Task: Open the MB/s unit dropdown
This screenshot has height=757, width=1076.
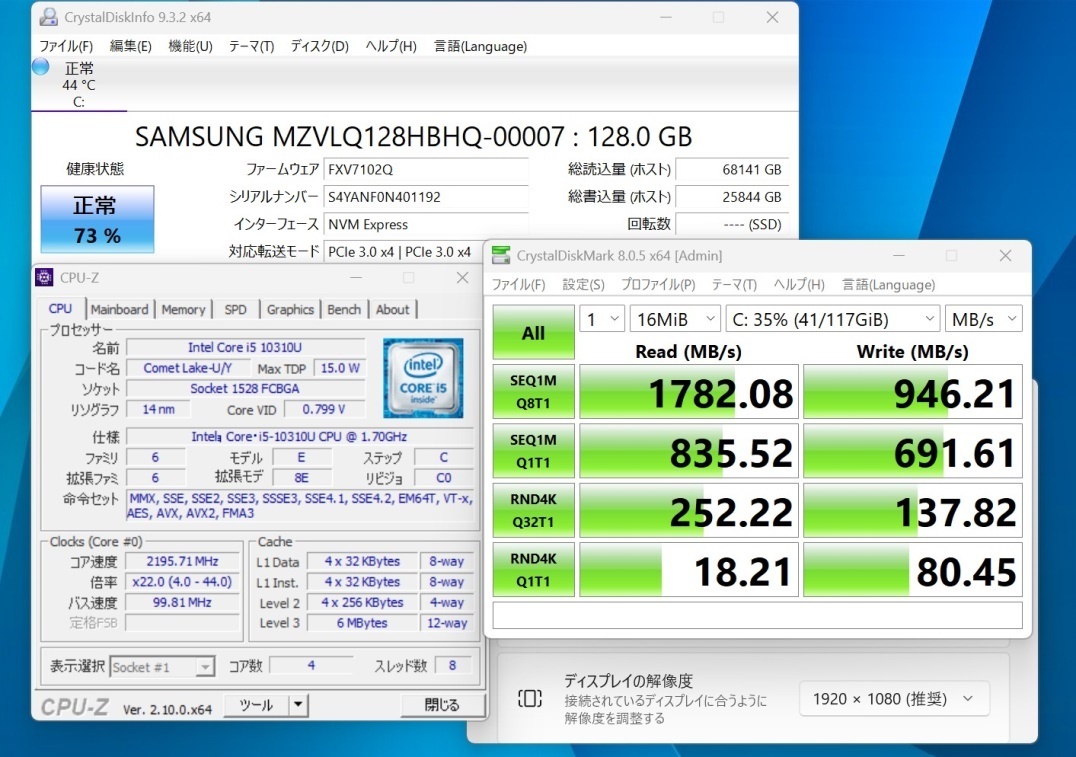Action: coord(983,319)
